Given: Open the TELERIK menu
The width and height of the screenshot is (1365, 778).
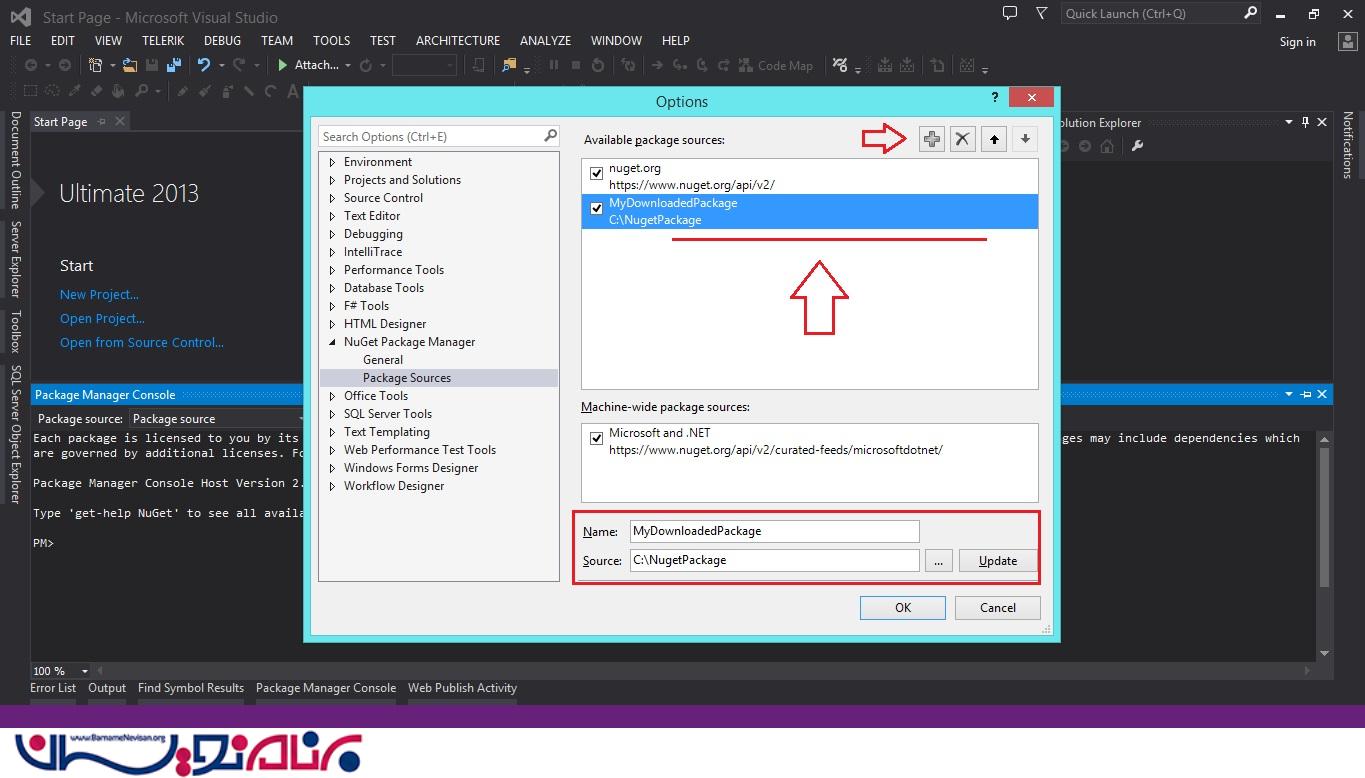Looking at the screenshot, I should pos(165,41).
